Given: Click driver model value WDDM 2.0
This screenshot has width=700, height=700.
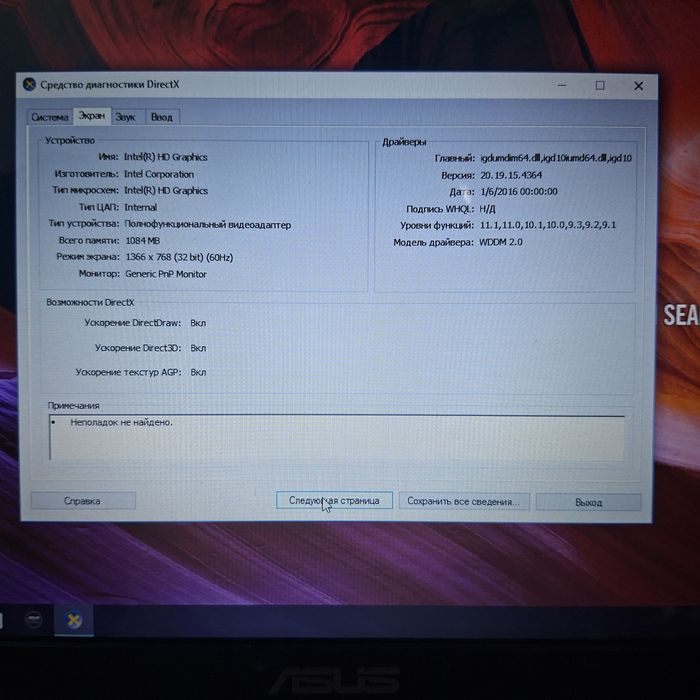Looking at the screenshot, I should 500,242.
